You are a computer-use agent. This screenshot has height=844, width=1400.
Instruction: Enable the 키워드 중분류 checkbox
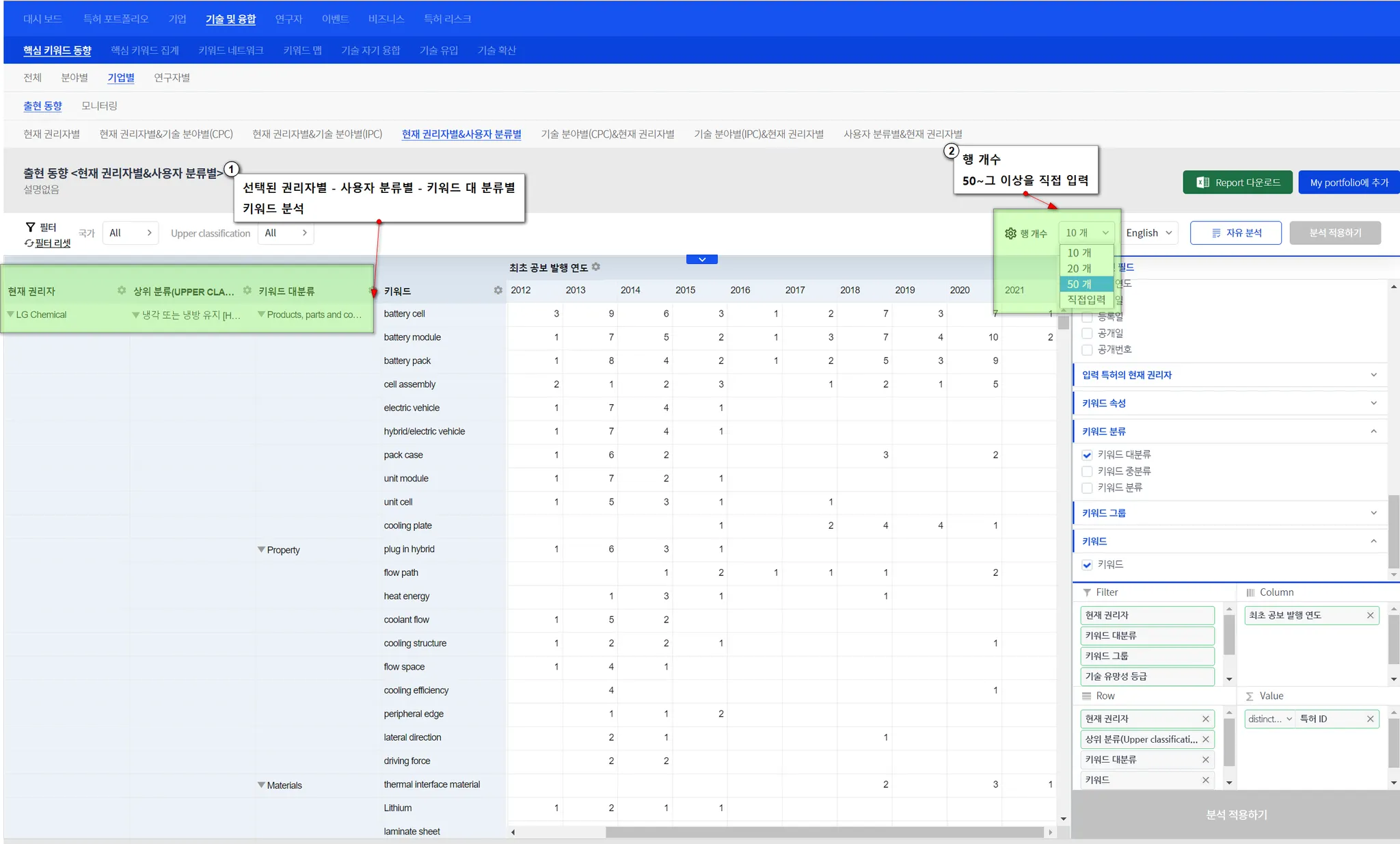tap(1087, 471)
